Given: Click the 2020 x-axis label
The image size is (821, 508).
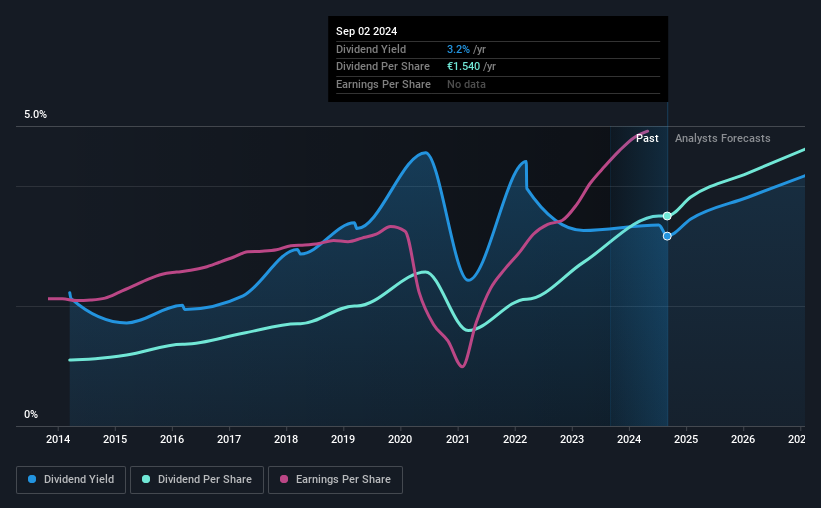Looking at the screenshot, I should pos(400,439).
